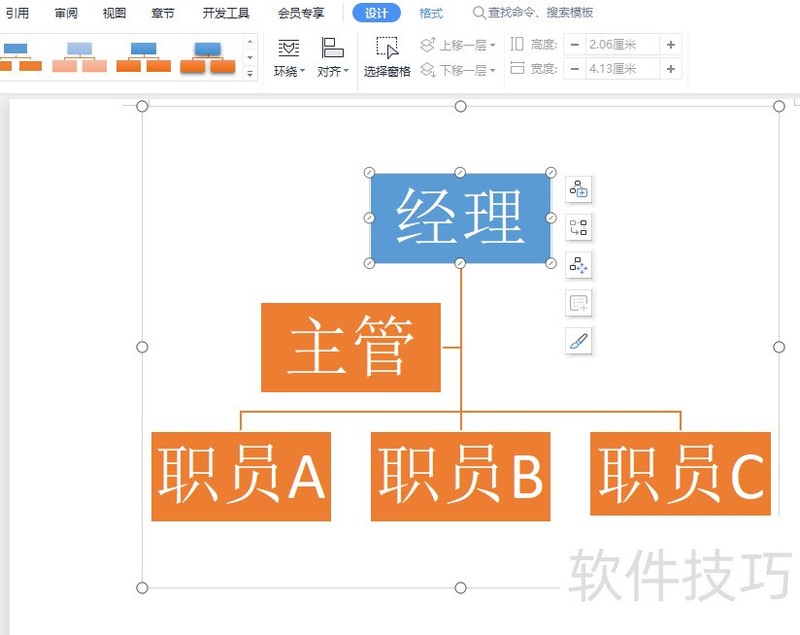Image resolution: width=800 pixels, height=635 pixels.
Task: Click the move shapes floating icon
Action: (578, 265)
